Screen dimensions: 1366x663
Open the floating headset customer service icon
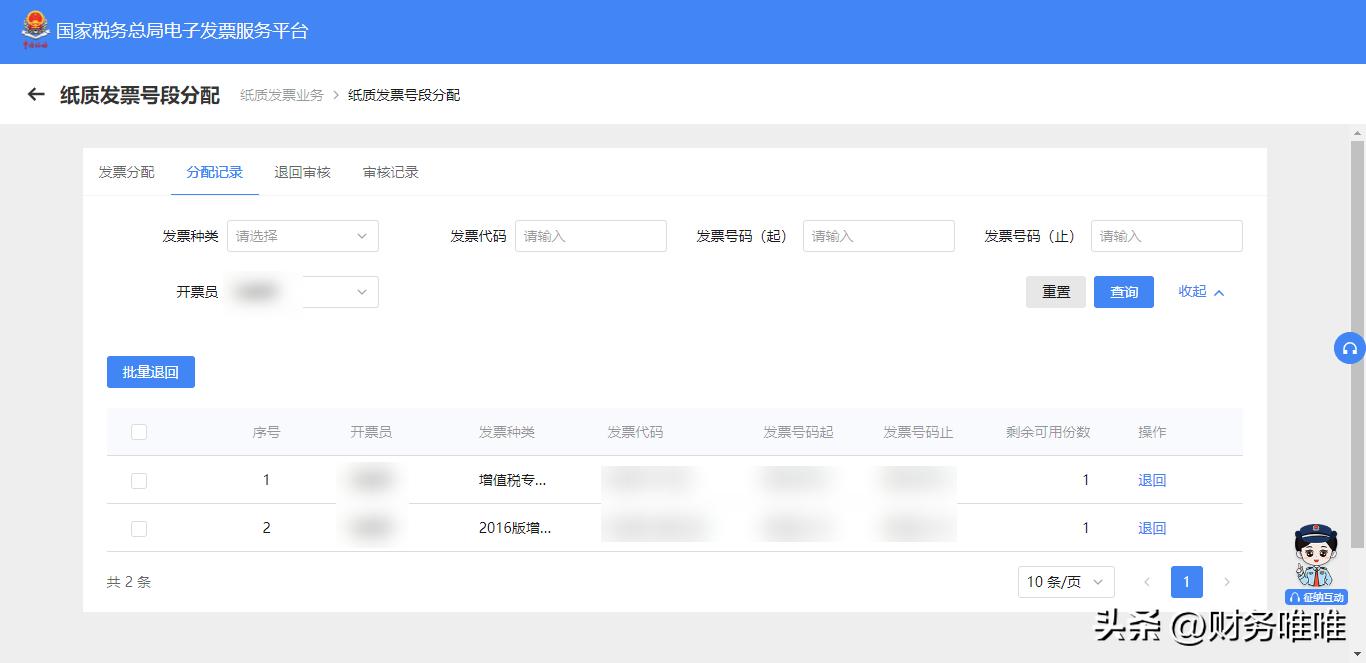[x=1350, y=348]
